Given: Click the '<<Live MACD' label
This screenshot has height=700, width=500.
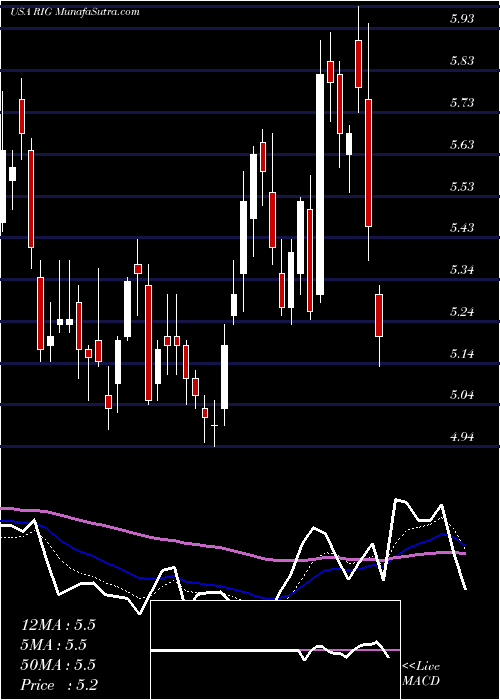Looking at the screenshot, I should [x=421, y=674].
